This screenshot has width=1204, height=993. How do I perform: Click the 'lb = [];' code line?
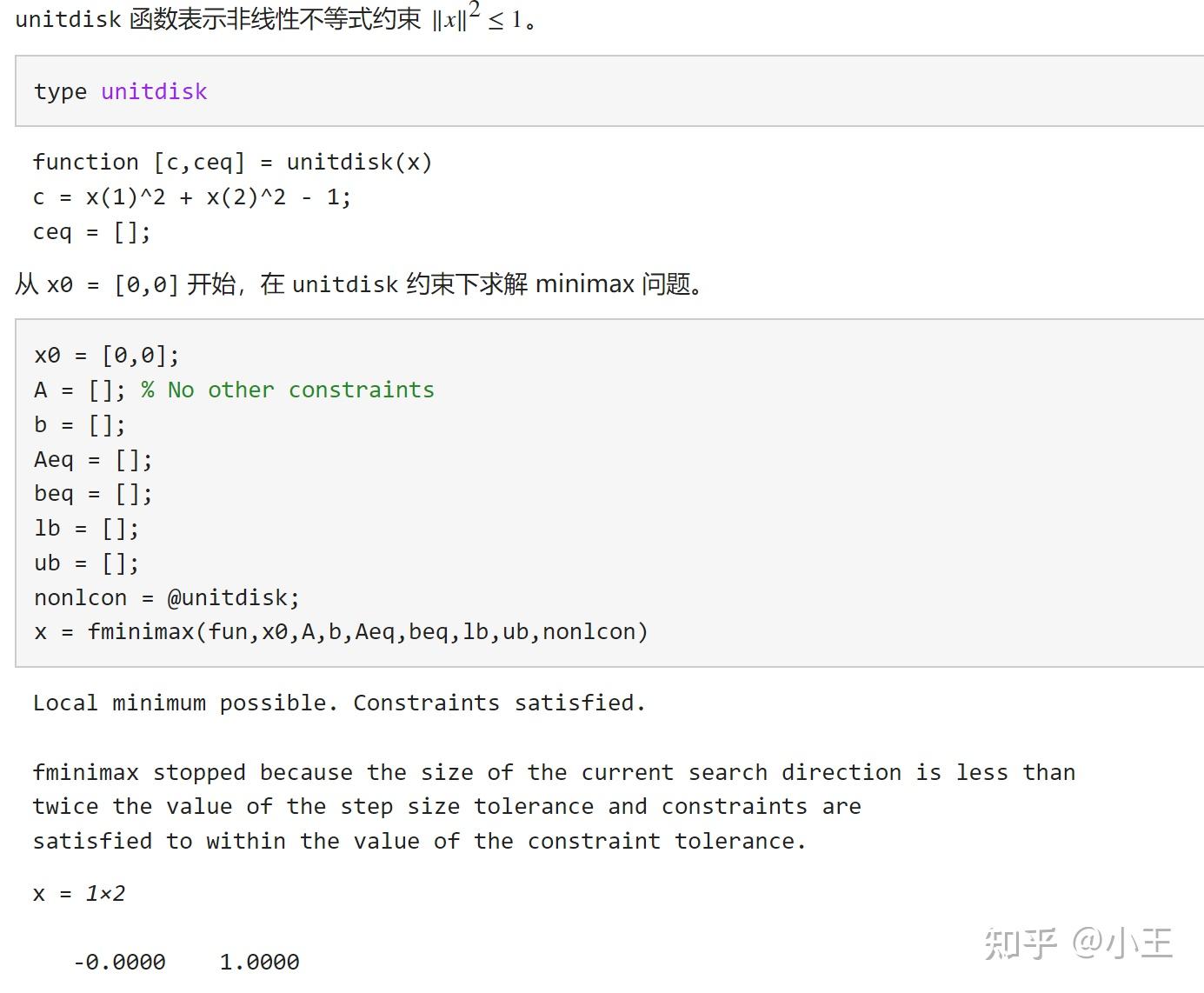tap(86, 529)
